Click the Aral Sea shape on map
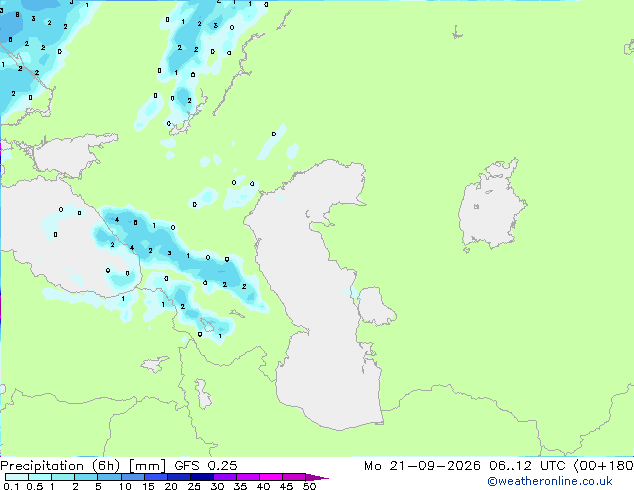Screen dimensions: 634x490 [x=491, y=206]
